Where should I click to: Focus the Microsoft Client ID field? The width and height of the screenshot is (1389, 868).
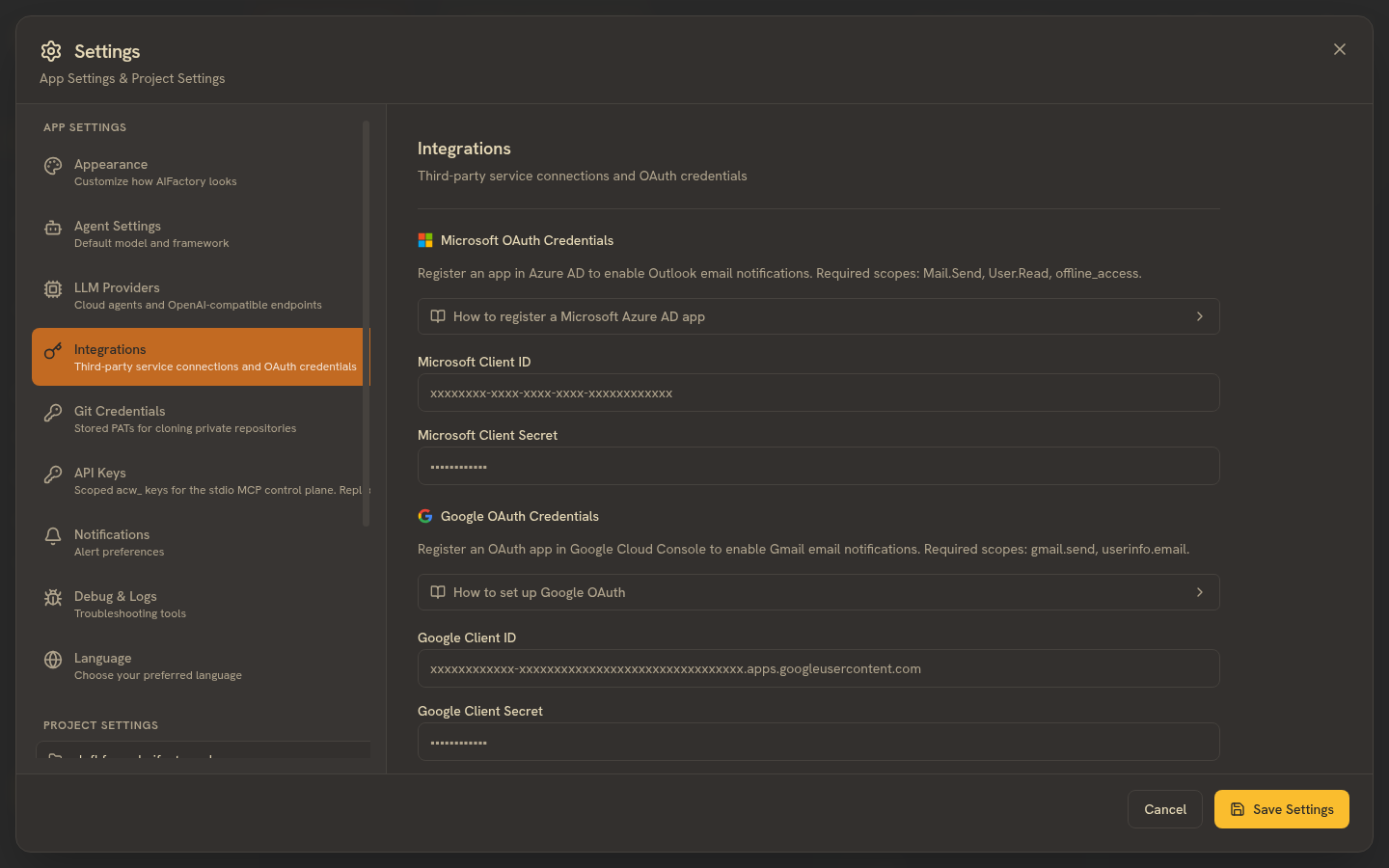pyautogui.click(x=819, y=393)
